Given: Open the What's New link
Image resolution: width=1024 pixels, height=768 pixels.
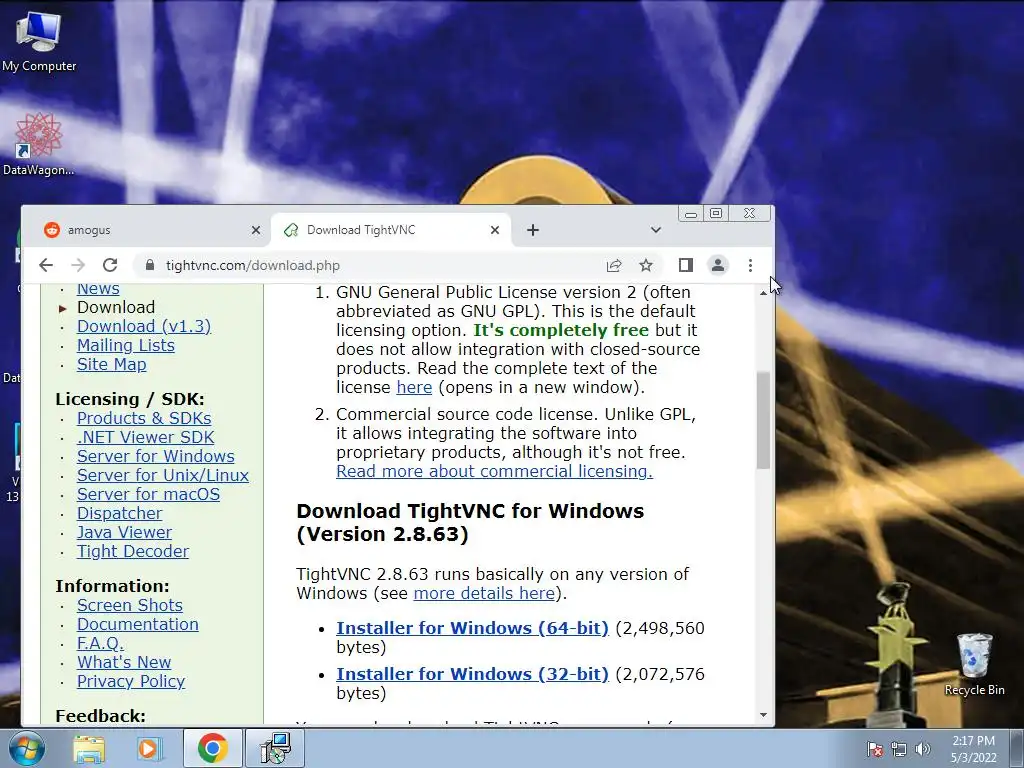Looking at the screenshot, I should (x=123, y=662).
